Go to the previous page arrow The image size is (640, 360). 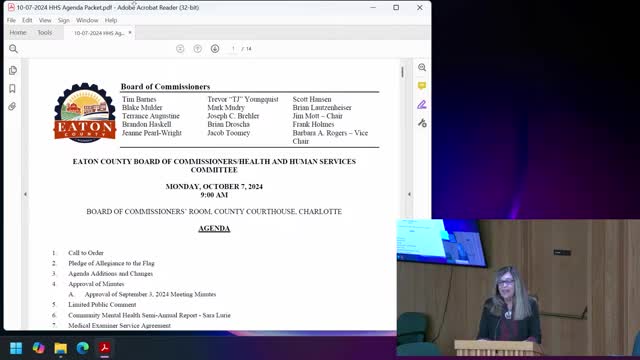click(x=198, y=49)
